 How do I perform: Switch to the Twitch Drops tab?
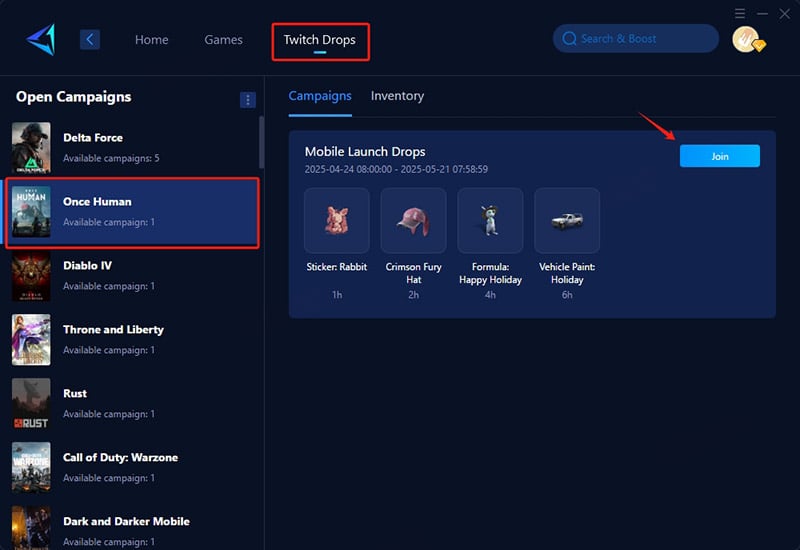click(x=320, y=40)
